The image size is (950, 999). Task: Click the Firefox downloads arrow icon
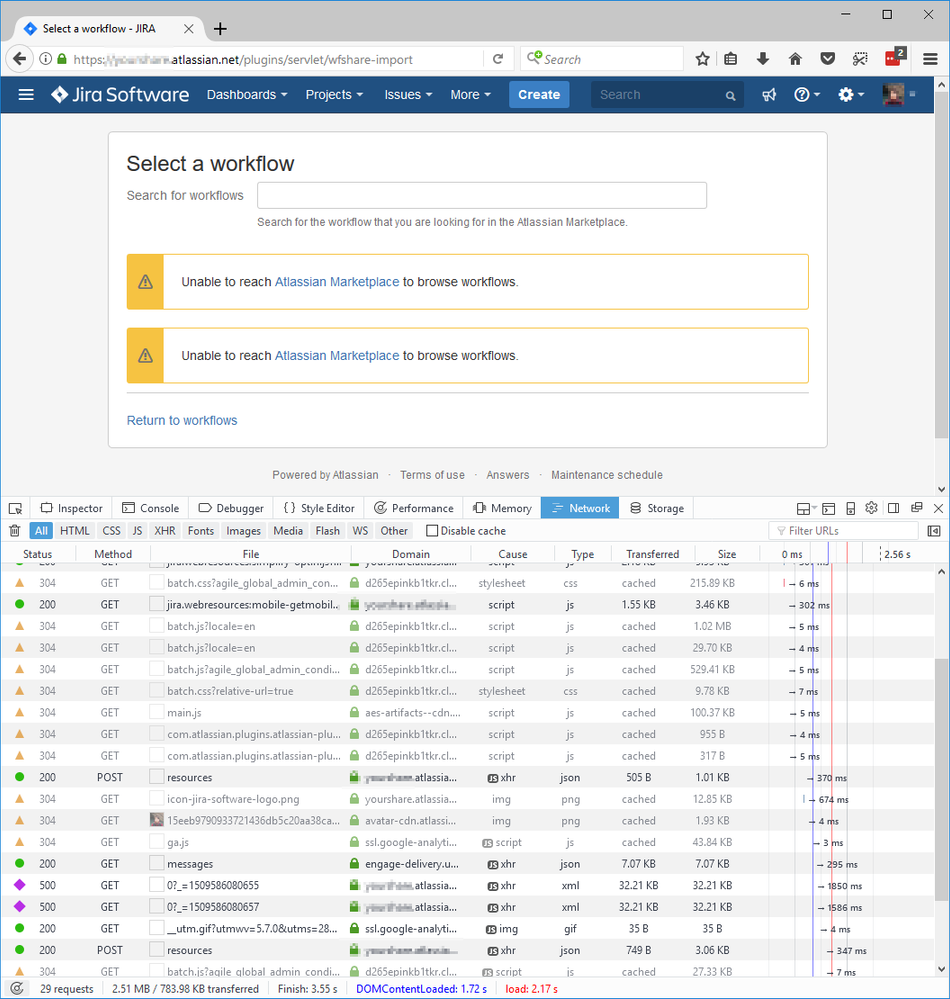763,59
